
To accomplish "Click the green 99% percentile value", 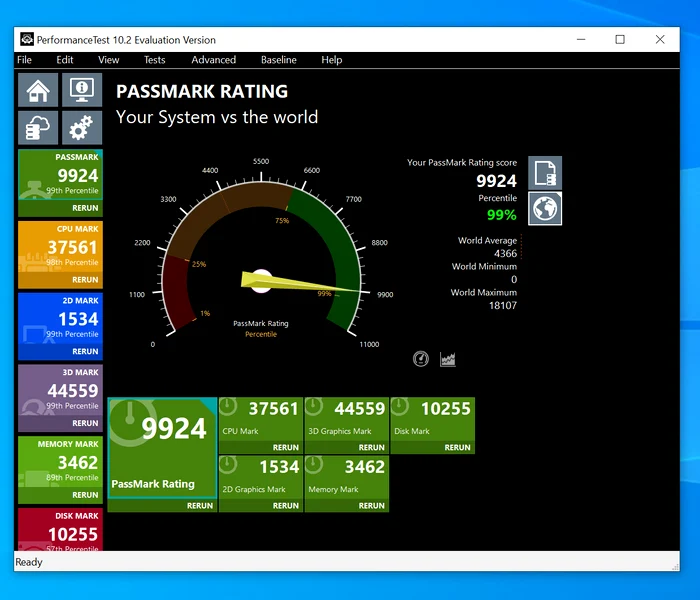I will (502, 215).
